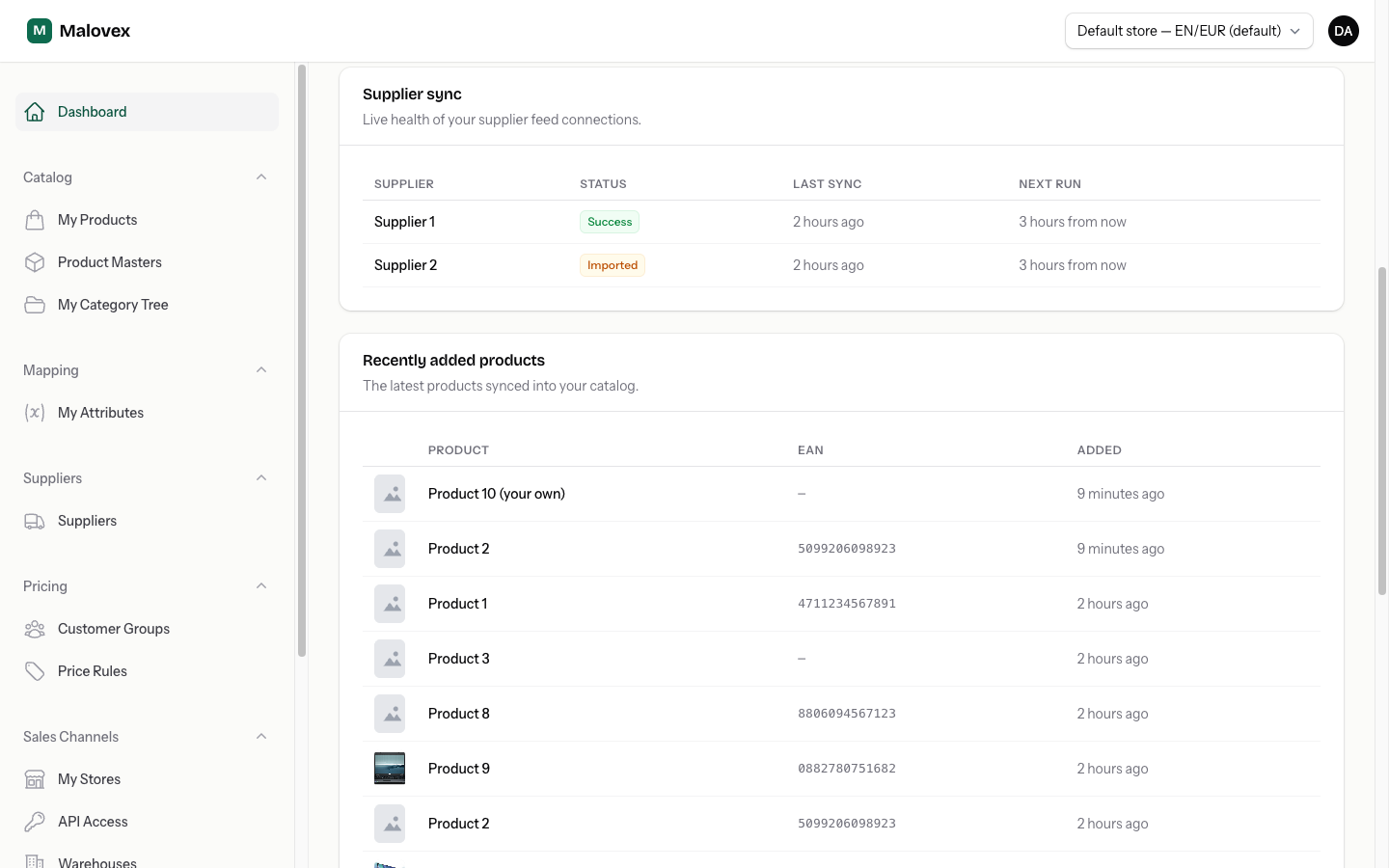Click the My Attributes variable icon
This screenshot has height=868, width=1389.
tap(35, 413)
